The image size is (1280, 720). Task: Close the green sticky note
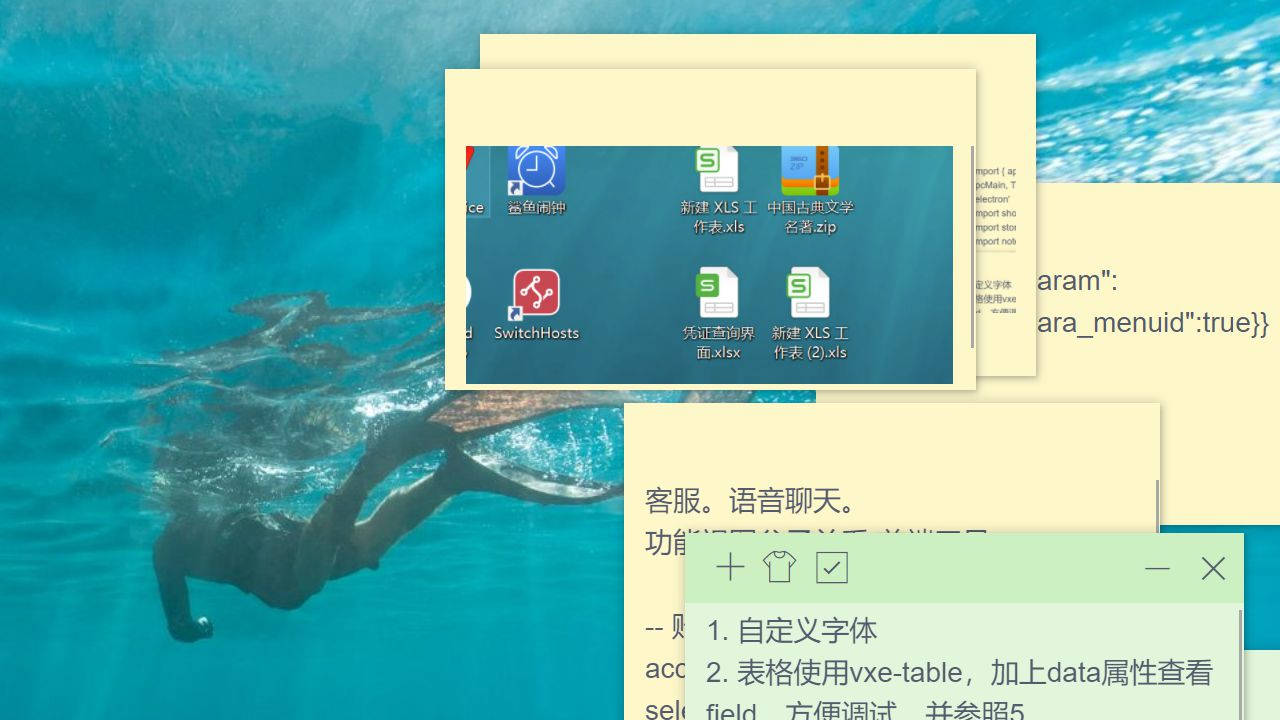point(1213,568)
